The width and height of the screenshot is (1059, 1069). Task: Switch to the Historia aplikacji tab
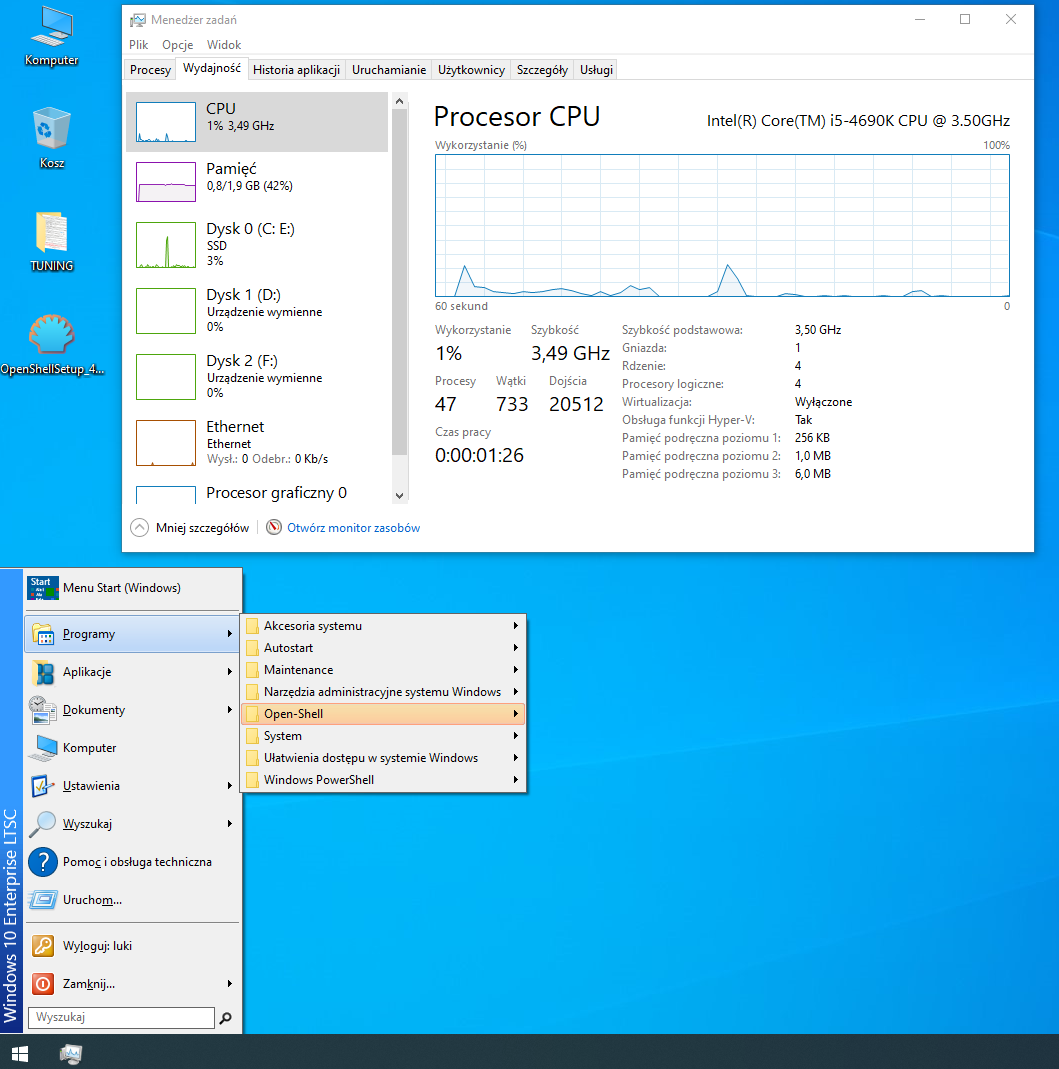pyautogui.click(x=297, y=70)
